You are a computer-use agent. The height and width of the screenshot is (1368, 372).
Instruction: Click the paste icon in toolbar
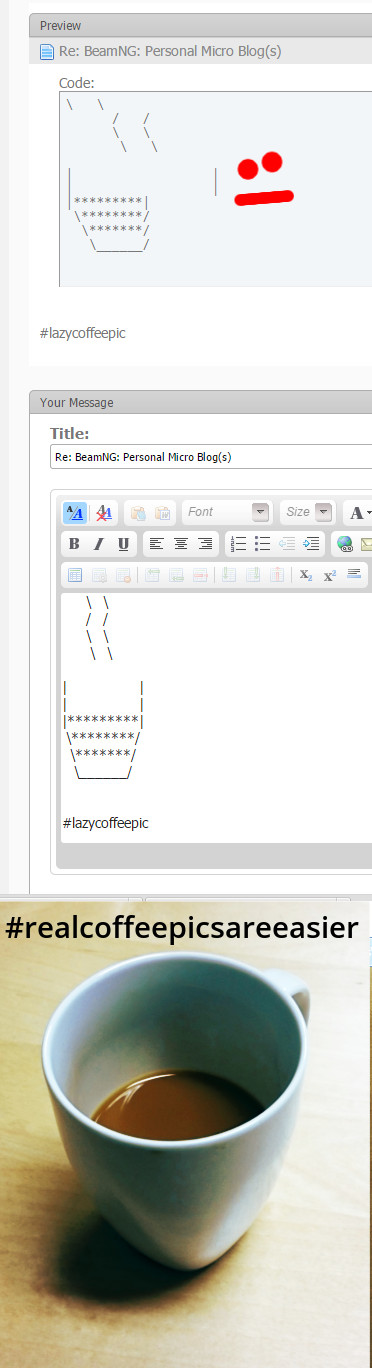(x=137, y=513)
